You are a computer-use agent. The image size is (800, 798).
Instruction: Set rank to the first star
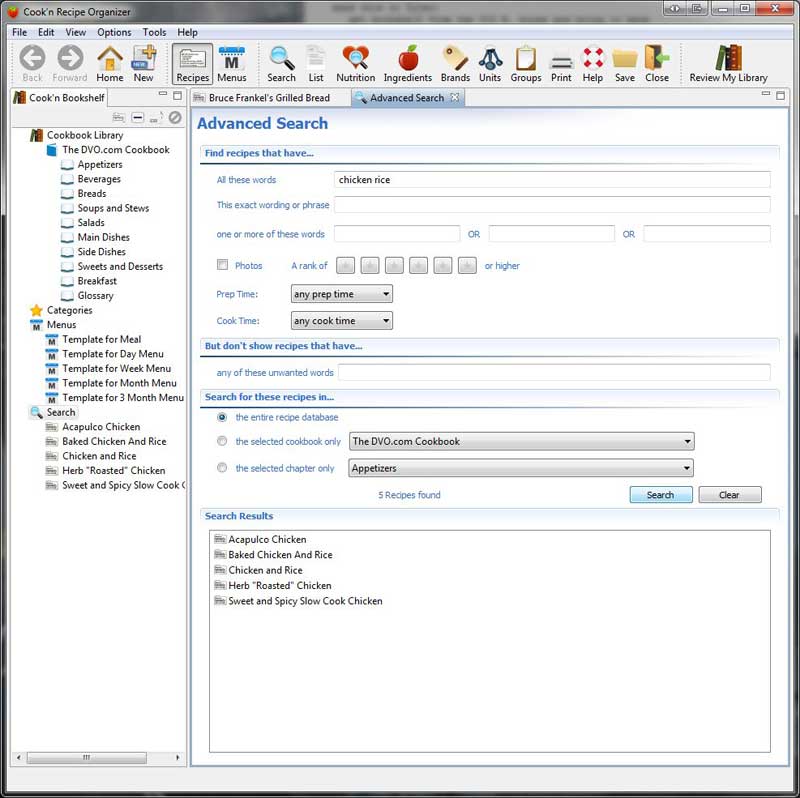click(x=345, y=265)
